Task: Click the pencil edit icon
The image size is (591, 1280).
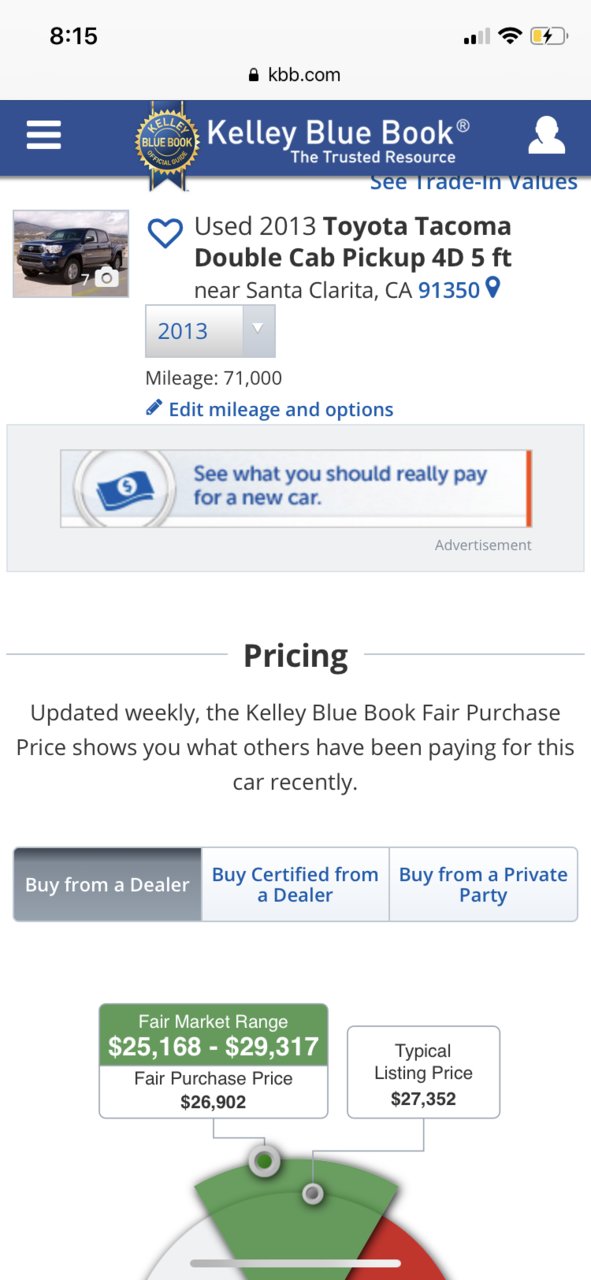Action: [154, 408]
